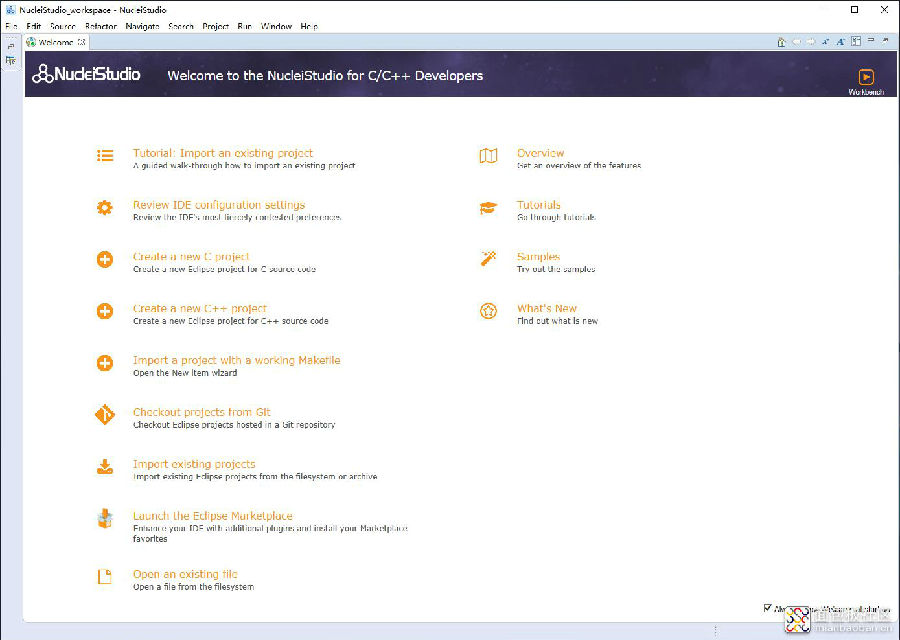Click the document icon beside Open an existing file
Image resolution: width=900 pixels, height=640 pixels.
[104, 576]
